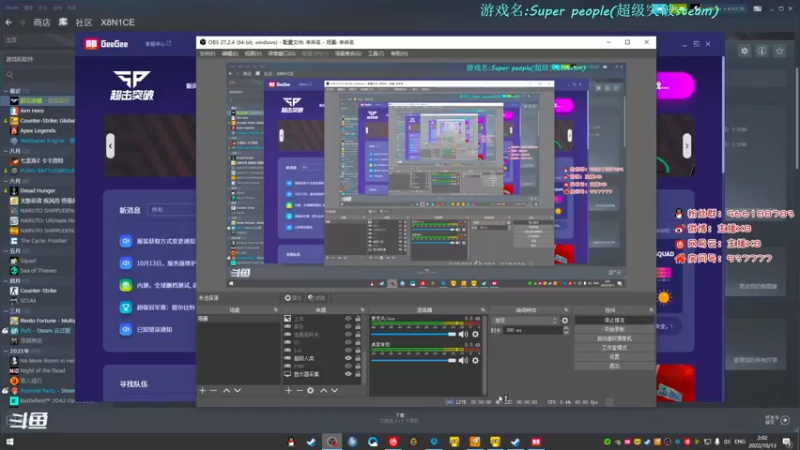Toggle visibility of 显示器采集 source
800x450 pixels.
pyautogui.click(x=348, y=374)
